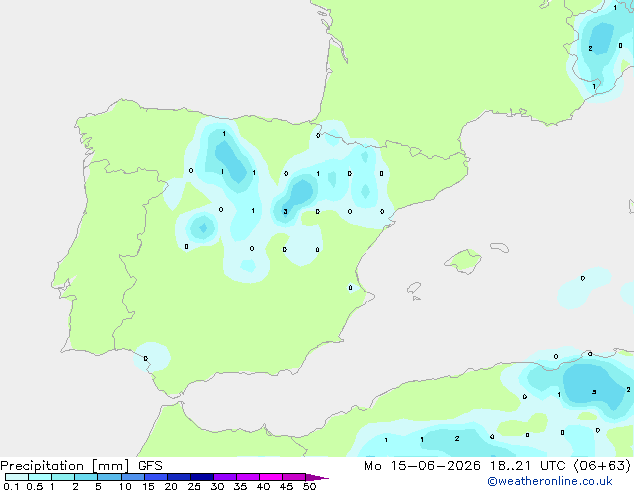This screenshot has width=634, height=490.
Task: Click the '0.5' legend label
Action: [x=34, y=486]
